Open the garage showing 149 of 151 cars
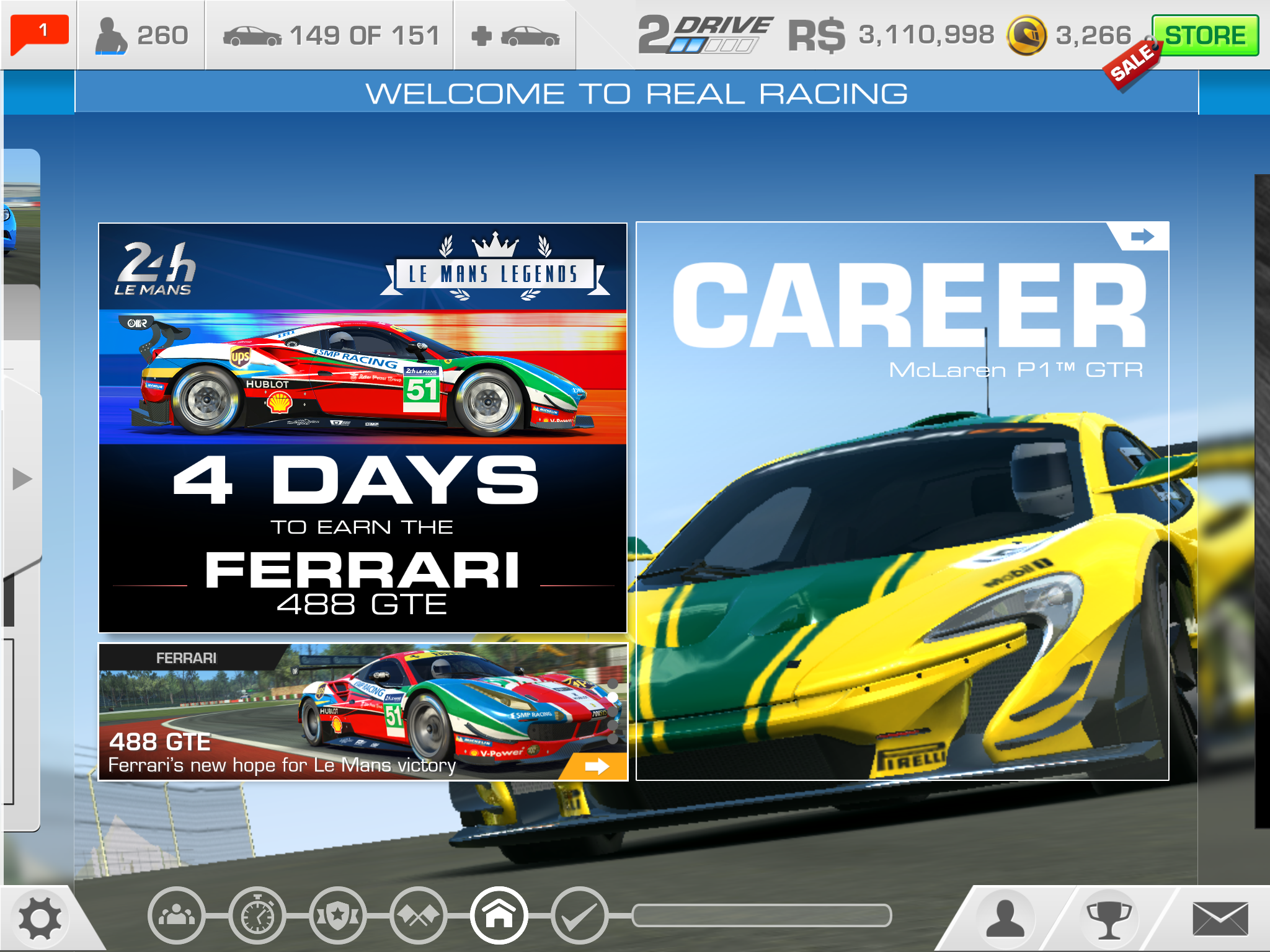 pyautogui.click(x=330, y=35)
